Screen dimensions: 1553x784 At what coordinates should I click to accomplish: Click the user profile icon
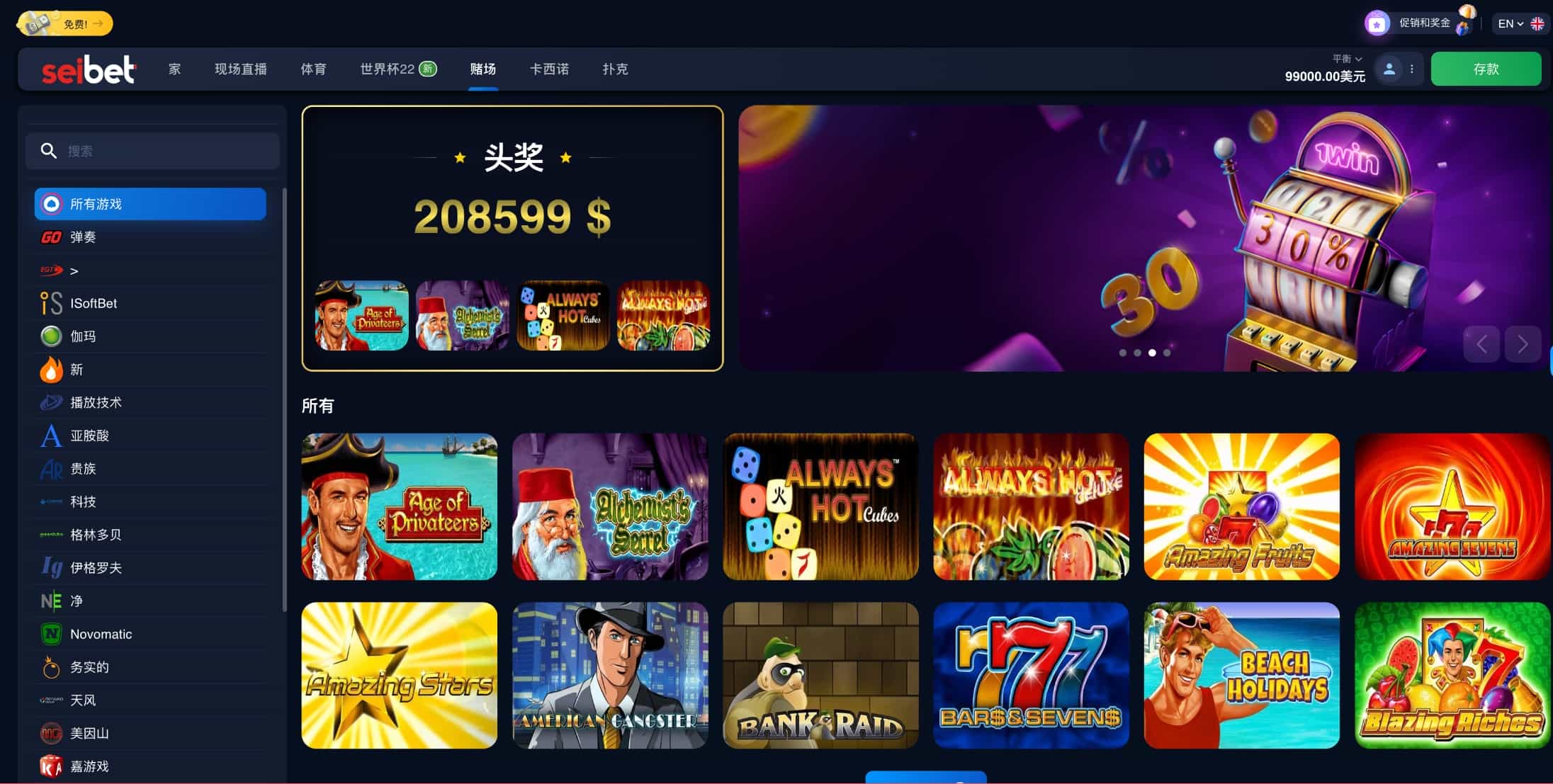(x=1389, y=69)
